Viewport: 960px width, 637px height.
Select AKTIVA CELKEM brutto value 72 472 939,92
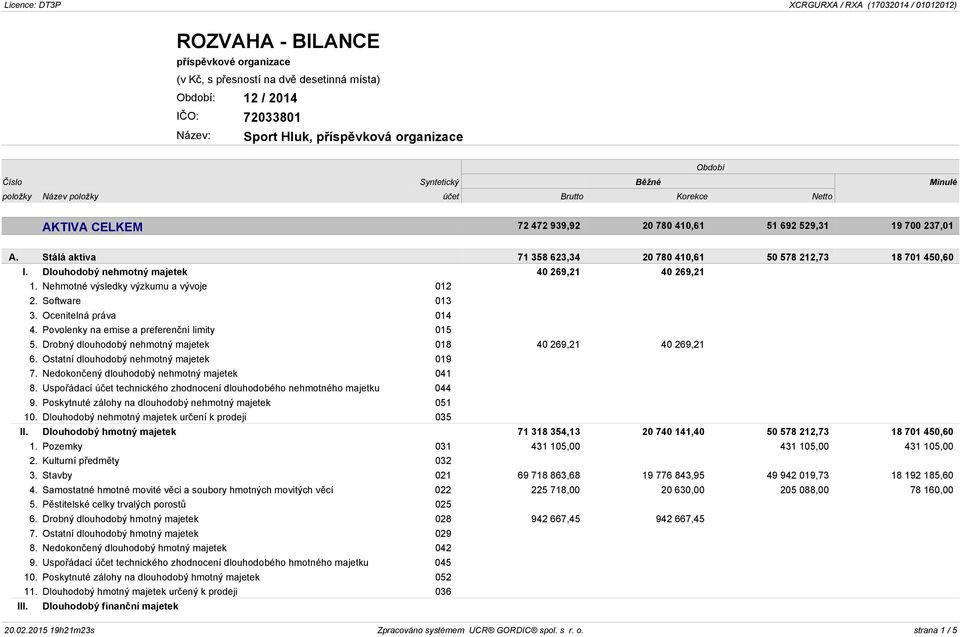[549, 226]
